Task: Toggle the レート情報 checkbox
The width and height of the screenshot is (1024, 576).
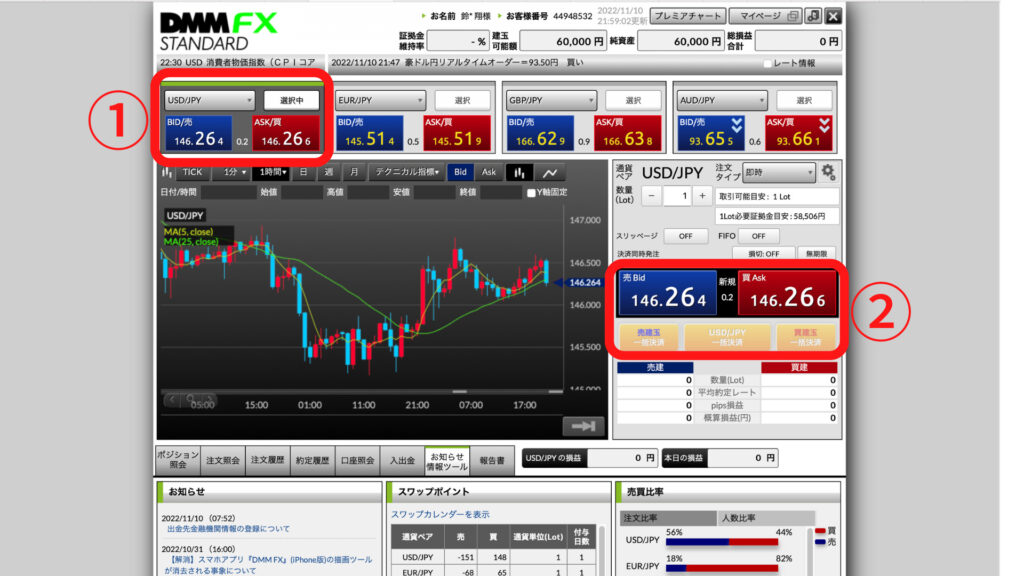Action: coord(767,63)
